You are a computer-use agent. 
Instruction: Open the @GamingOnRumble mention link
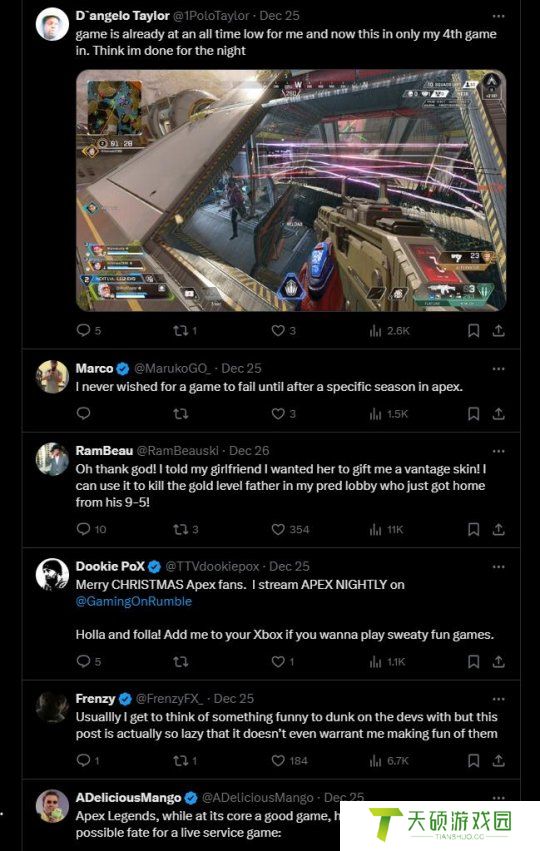pos(134,601)
